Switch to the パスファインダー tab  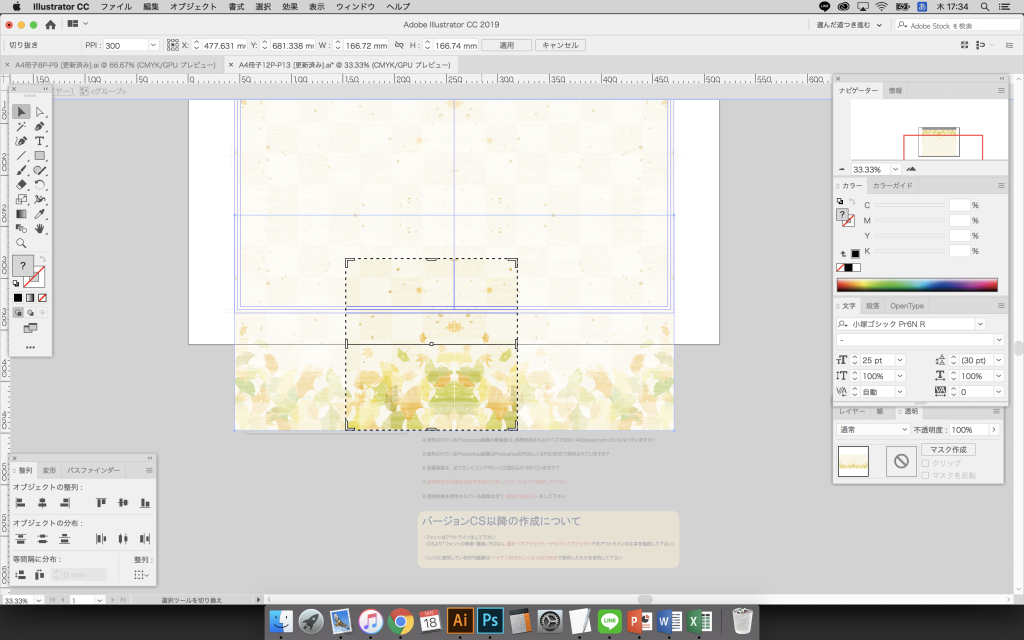point(94,470)
